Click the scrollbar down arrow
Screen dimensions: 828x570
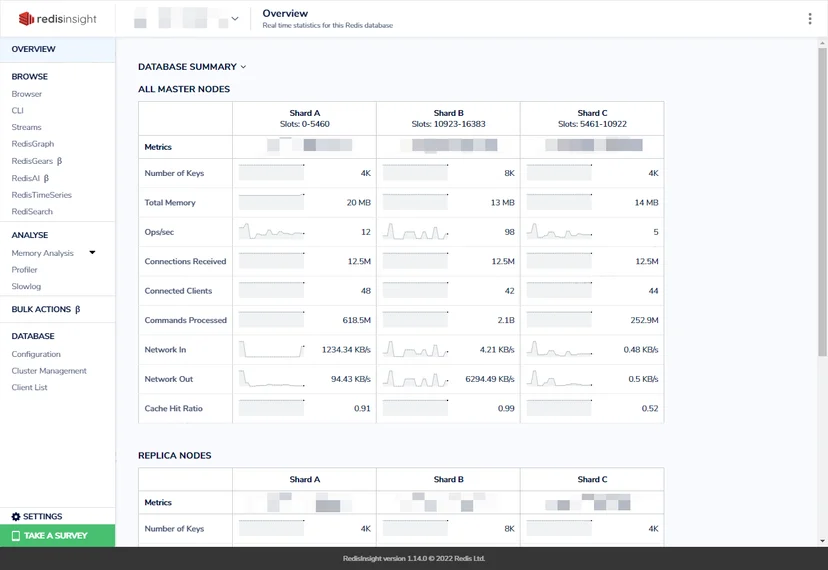pos(822,541)
